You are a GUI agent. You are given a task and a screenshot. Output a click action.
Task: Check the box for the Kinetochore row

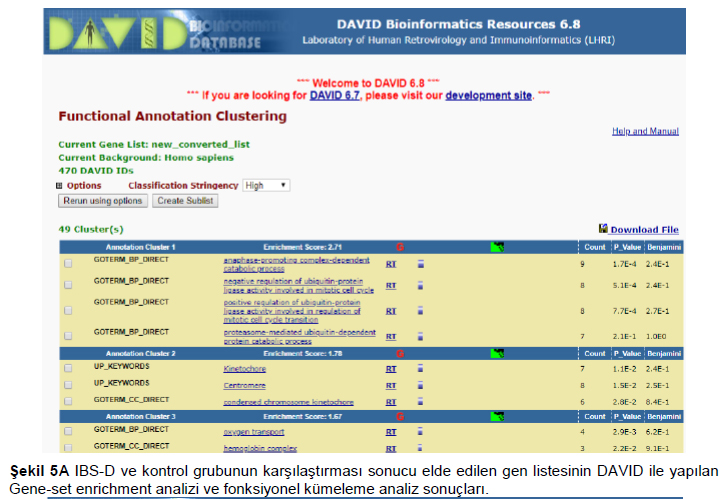68,368
